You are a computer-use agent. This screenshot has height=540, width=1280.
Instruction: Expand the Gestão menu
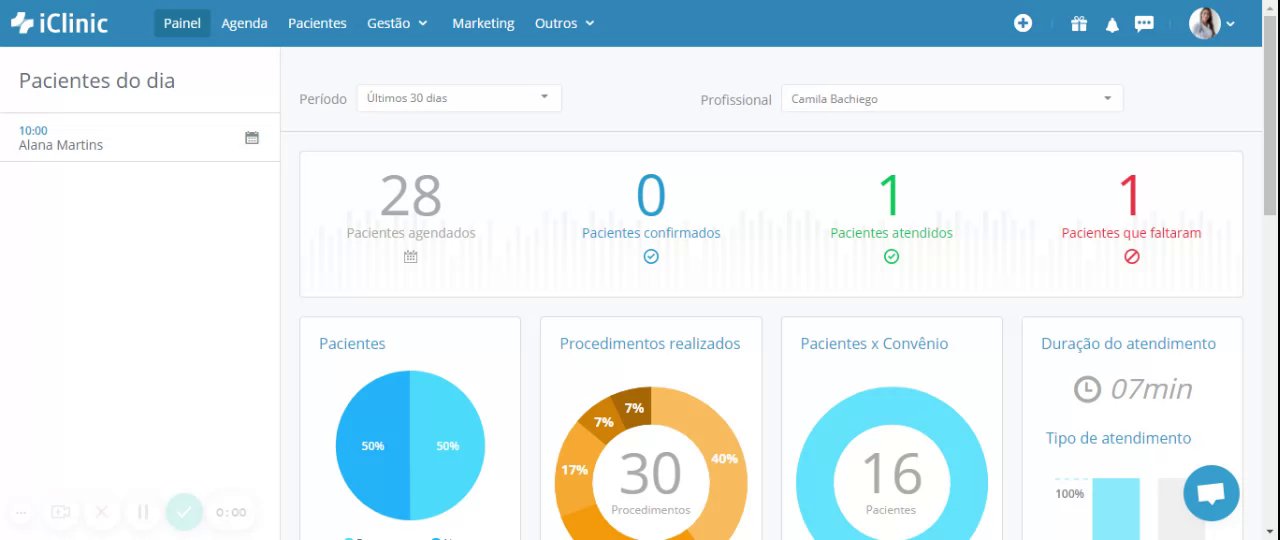coord(397,23)
